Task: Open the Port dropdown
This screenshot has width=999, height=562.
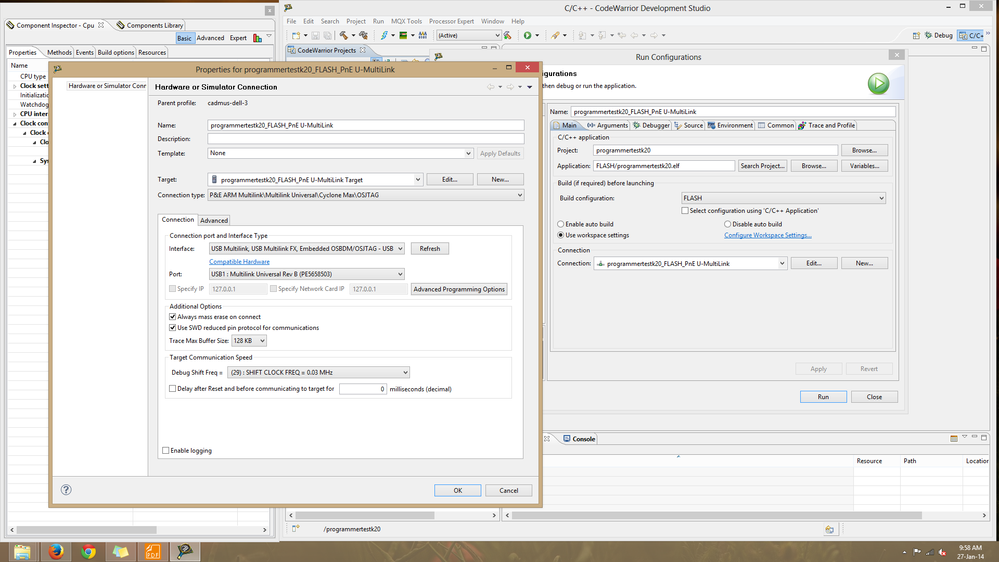Action: pyautogui.click(x=400, y=274)
